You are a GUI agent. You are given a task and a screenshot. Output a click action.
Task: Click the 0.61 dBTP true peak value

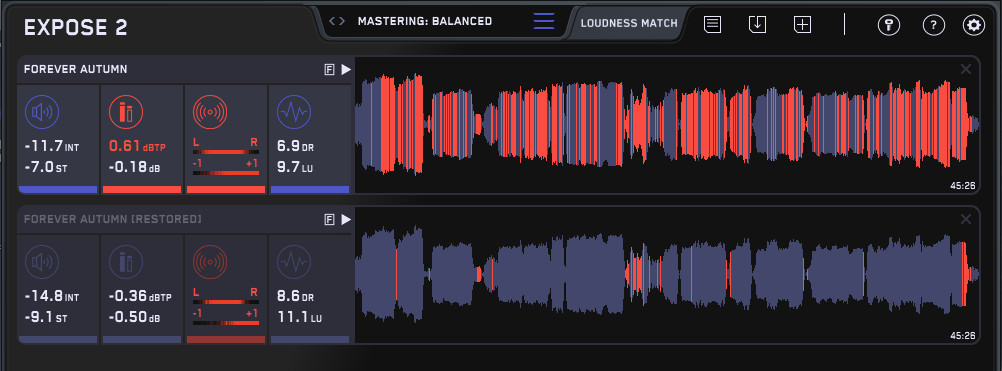[x=136, y=147]
